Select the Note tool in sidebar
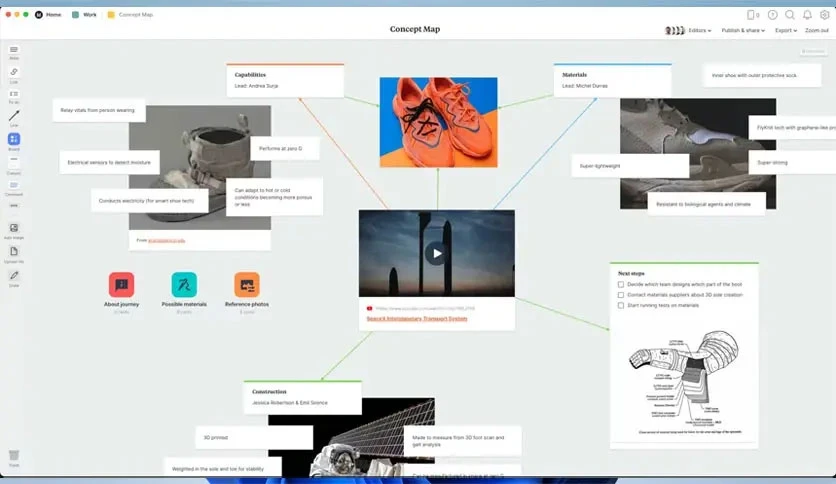Screen dimensions: 836x484 [14, 50]
